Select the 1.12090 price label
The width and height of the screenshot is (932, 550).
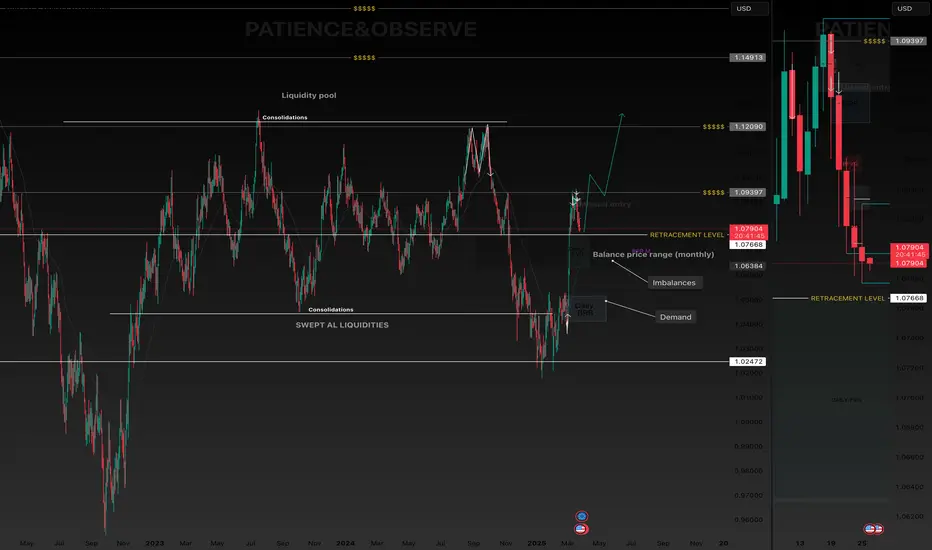click(748, 127)
